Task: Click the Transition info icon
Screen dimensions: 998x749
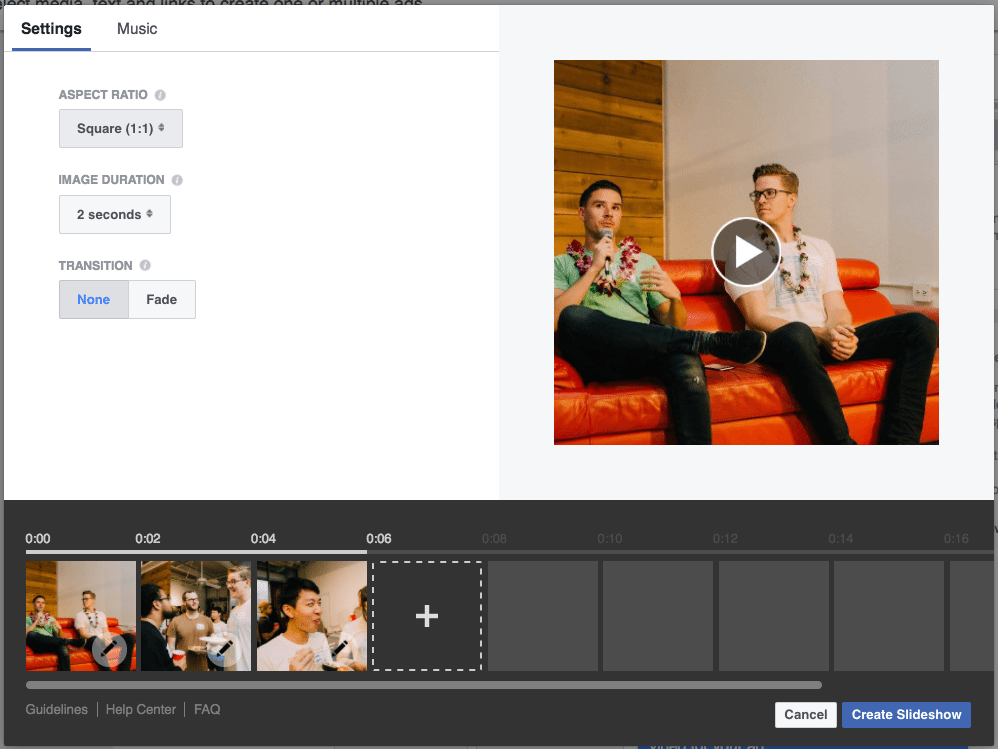Action: [145, 265]
